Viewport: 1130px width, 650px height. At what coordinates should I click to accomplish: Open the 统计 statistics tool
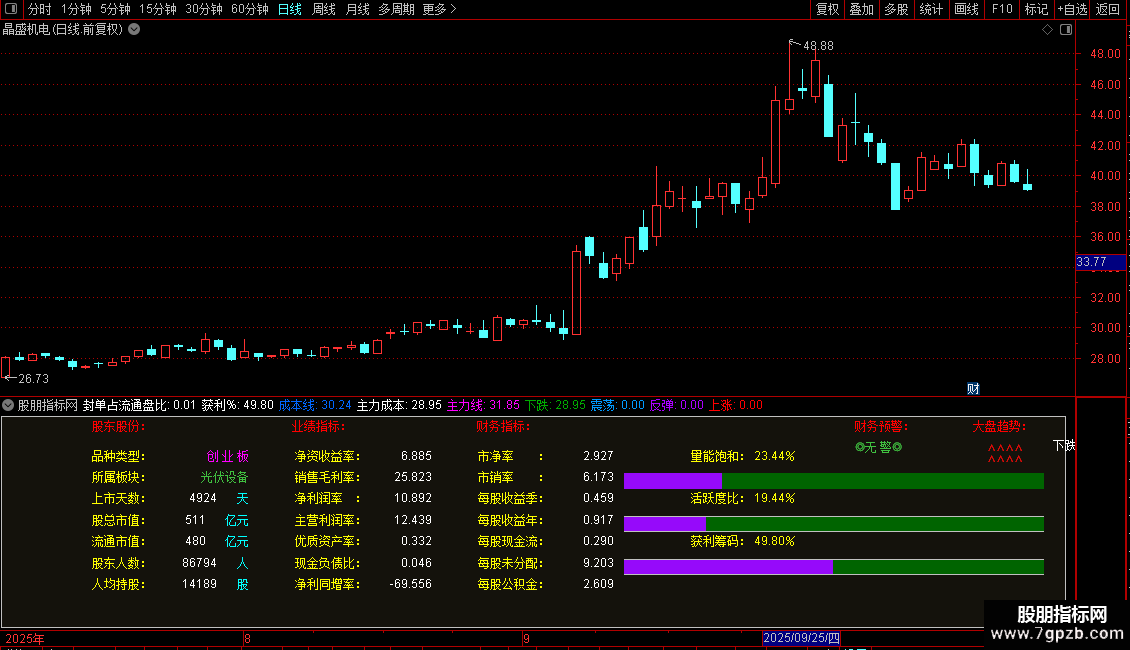(x=931, y=9)
